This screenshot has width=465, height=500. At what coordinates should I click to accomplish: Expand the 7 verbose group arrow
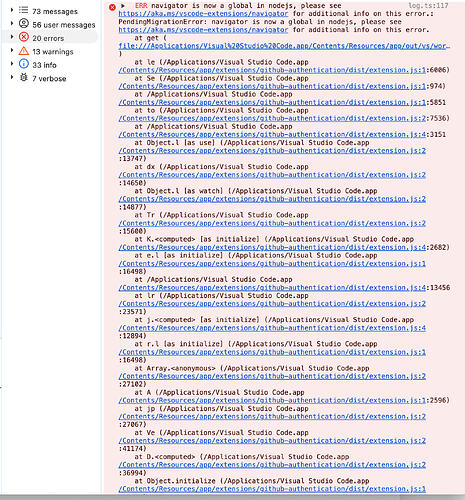pos(12,77)
